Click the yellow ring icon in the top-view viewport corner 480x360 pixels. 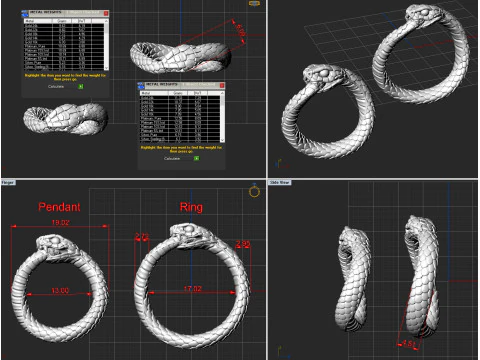[254, 3]
